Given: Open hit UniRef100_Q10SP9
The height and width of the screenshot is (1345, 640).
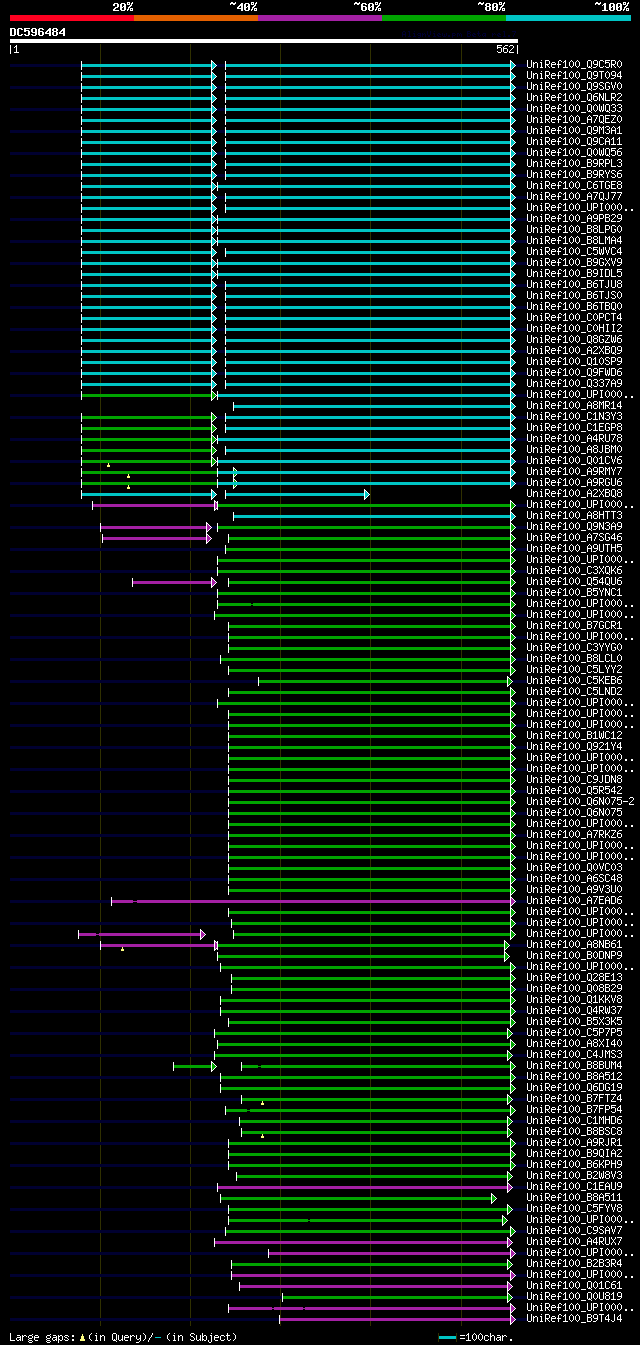Looking at the screenshot, I should (x=574, y=361).
